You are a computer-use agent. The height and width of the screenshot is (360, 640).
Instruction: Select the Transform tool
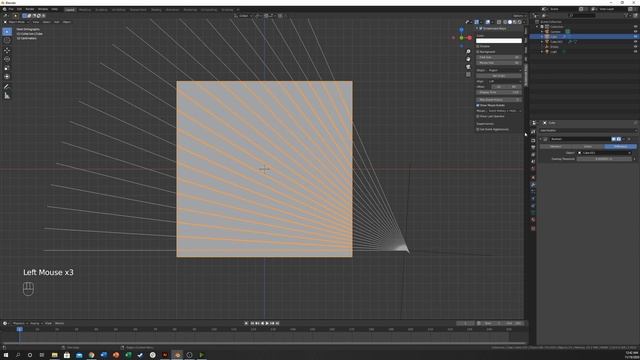(7, 76)
